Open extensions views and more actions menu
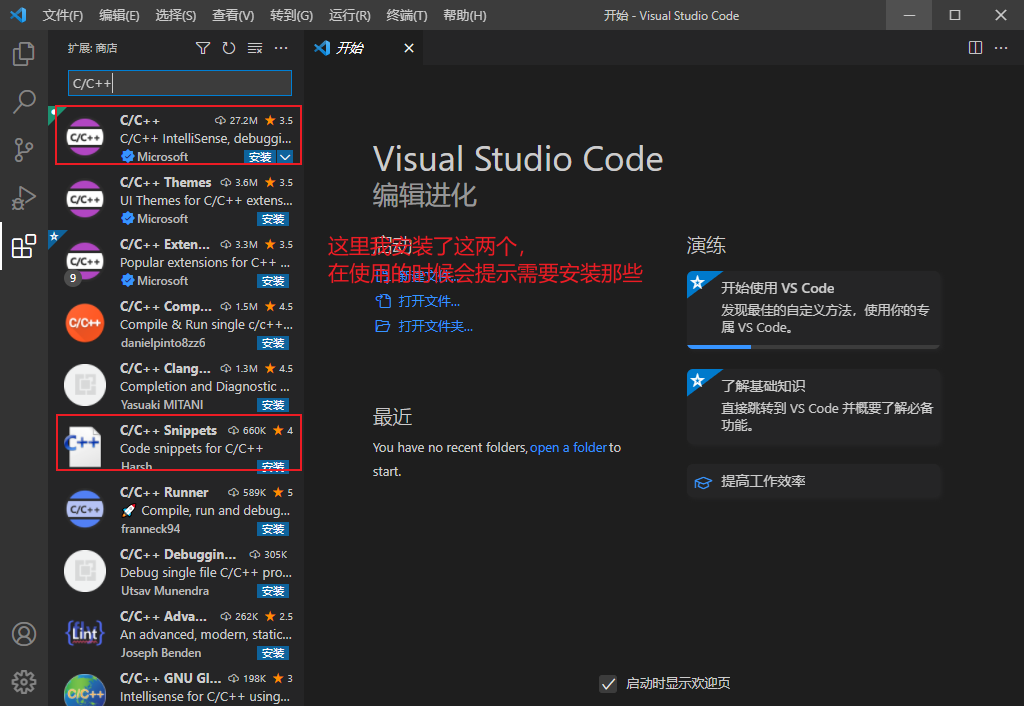Viewport: 1024px width, 706px height. click(281, 48)
